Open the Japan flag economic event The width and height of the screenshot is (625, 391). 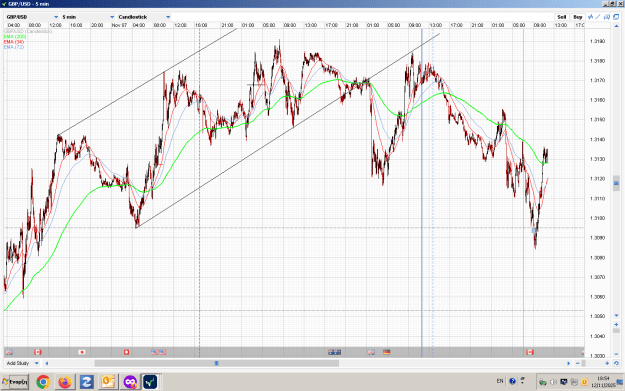[x=82, y=352]
